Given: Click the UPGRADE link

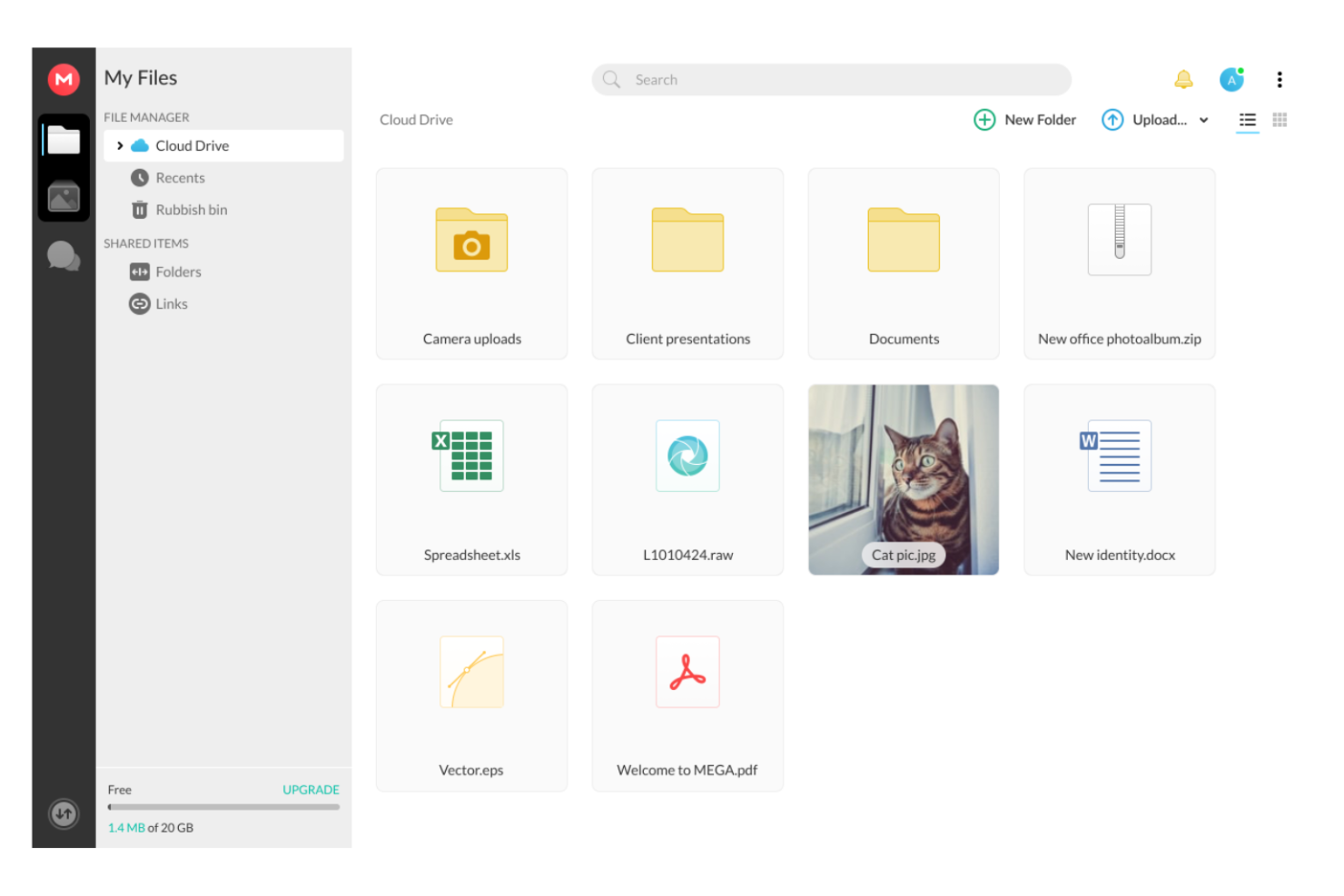Looking at the screenshot, I should [311, 789].
